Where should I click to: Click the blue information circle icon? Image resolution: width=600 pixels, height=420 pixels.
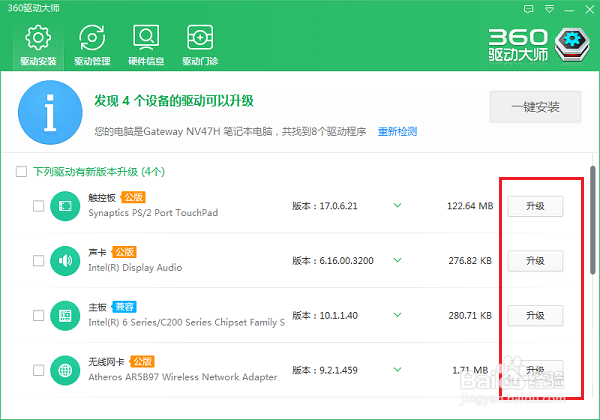pos(50,112)
